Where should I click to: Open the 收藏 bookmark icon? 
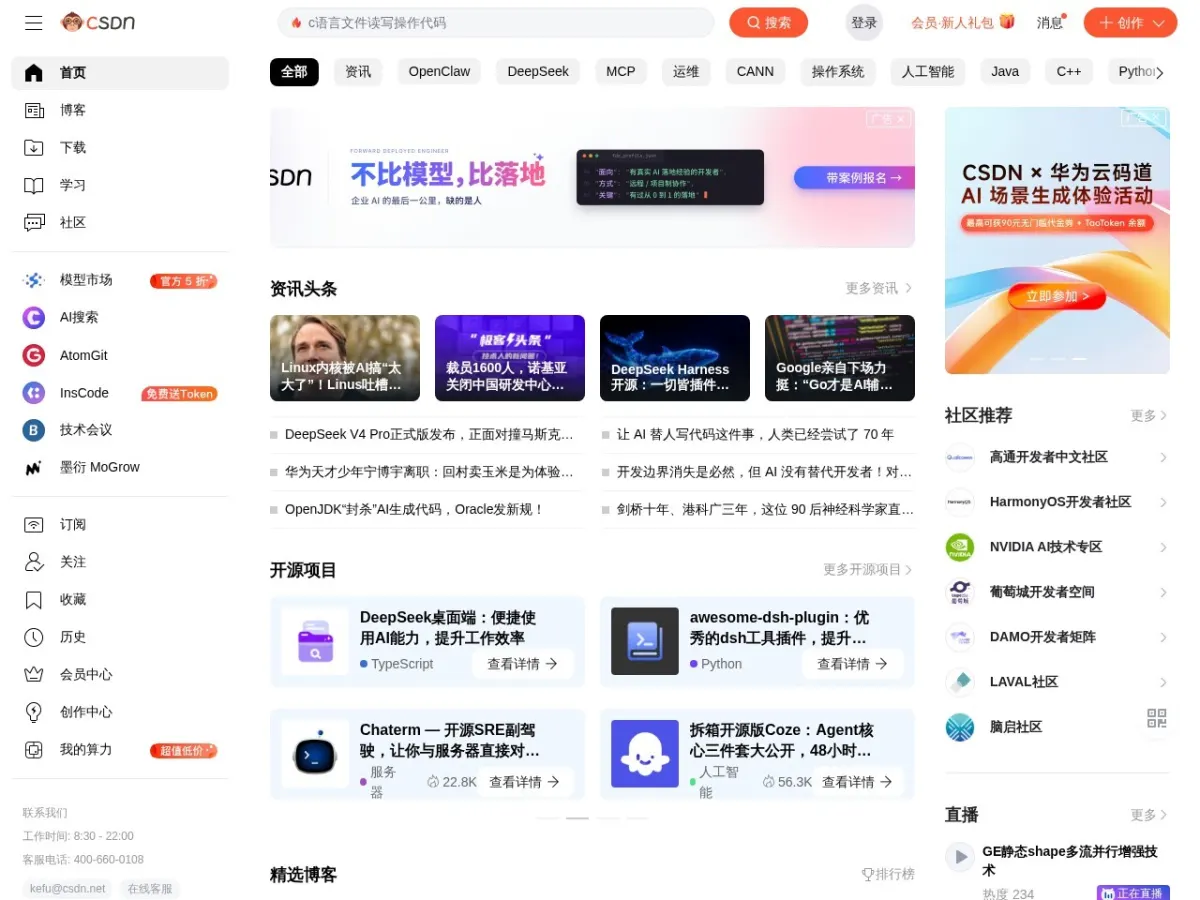click(x=34, y=600)
